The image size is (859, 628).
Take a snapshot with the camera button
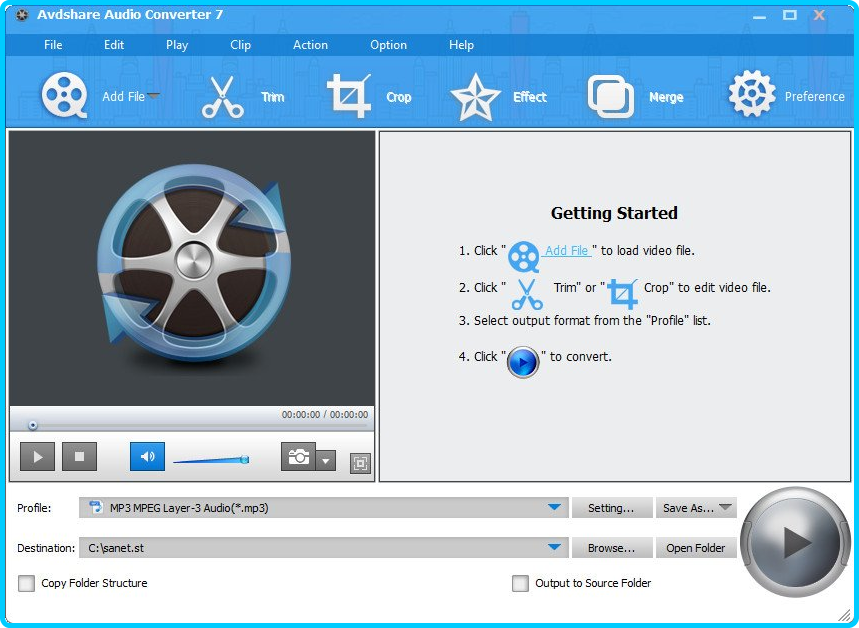coord(299,456)
